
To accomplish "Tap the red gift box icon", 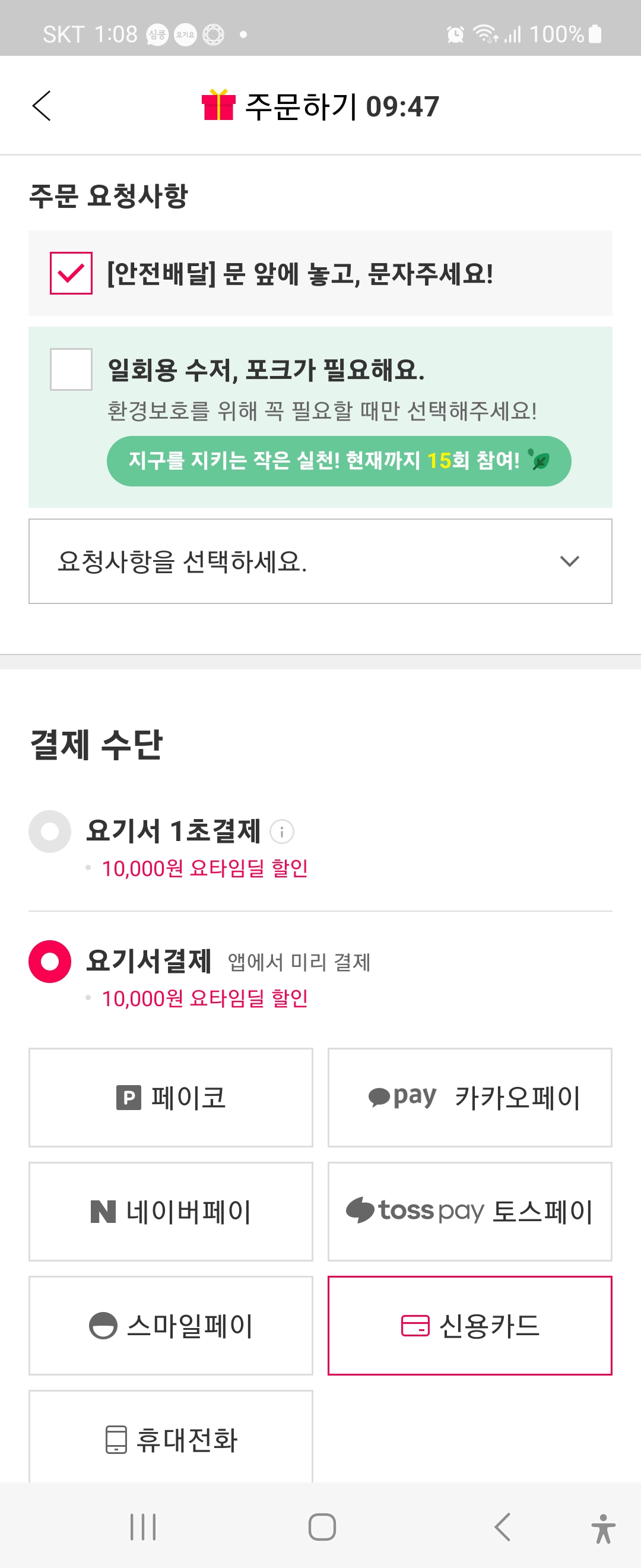I will 218,105.
